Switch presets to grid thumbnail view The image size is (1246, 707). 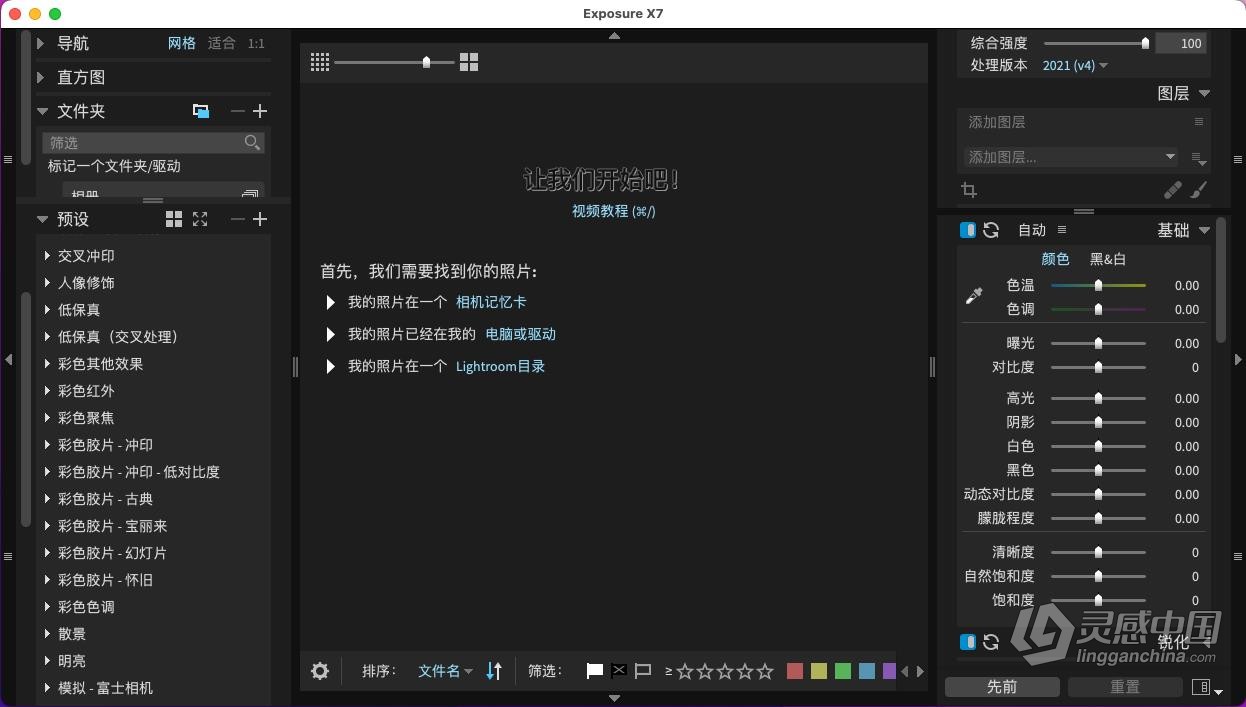click(x=174, y=219)
